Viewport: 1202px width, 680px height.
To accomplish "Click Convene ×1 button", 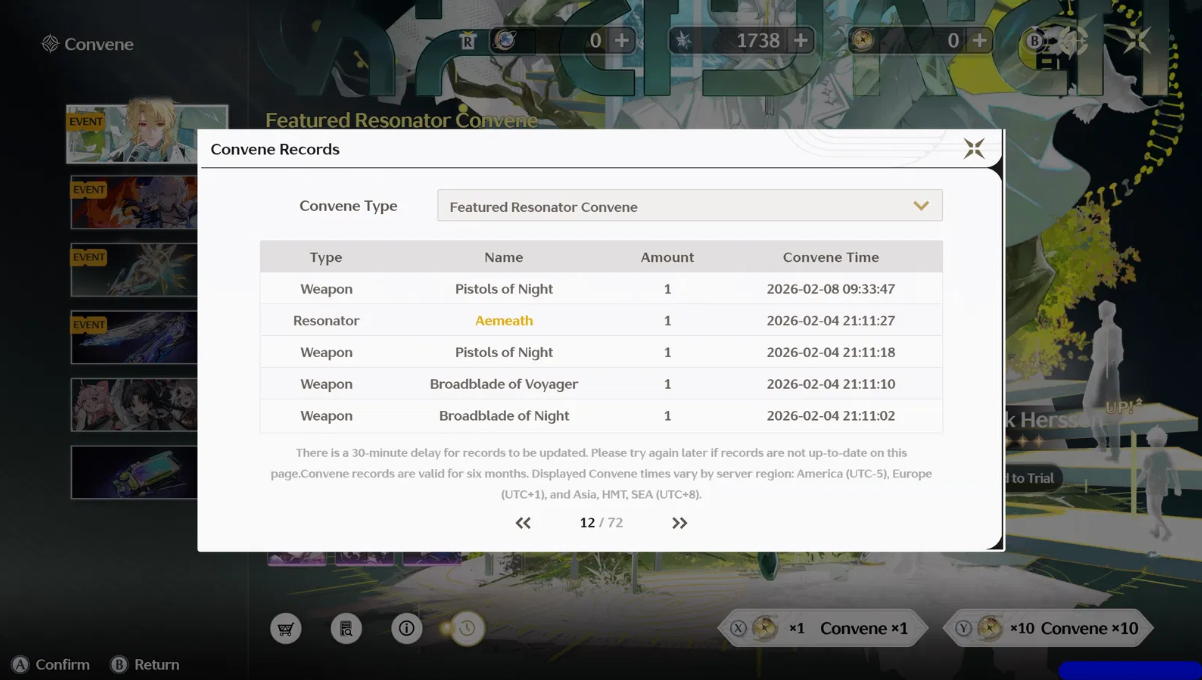I will [x=823, y=628].
